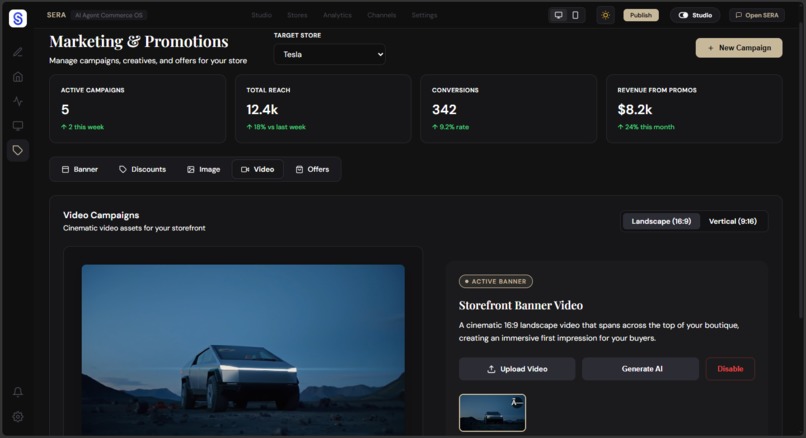Click the Marketing & Promotions title
The height and width of the screenshot is (438, 806).
(139, 41)
